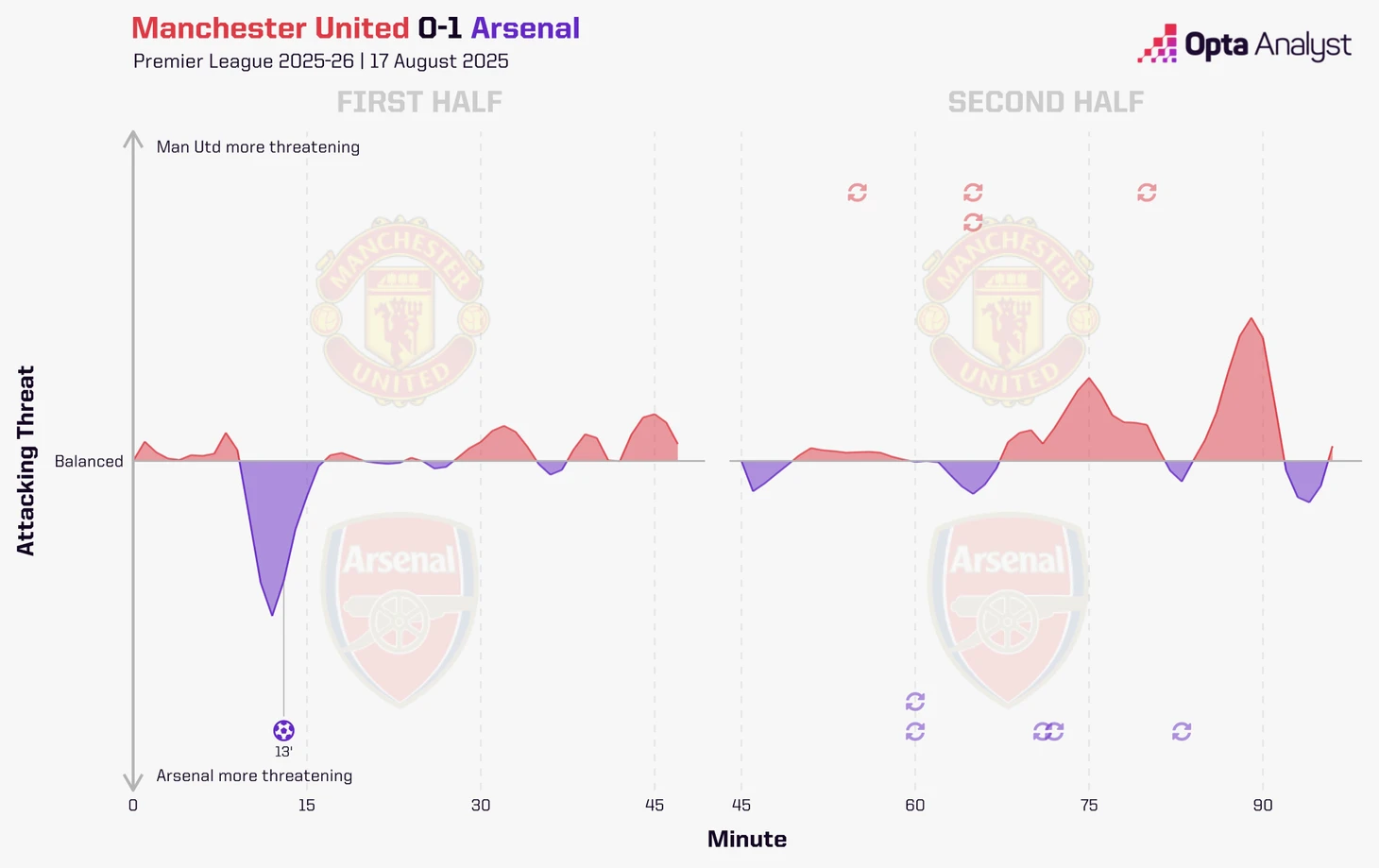Click Arsenal crest in second half panel
The image size is (1379, 868).
pyautogui.click(x=1007, y=610)
